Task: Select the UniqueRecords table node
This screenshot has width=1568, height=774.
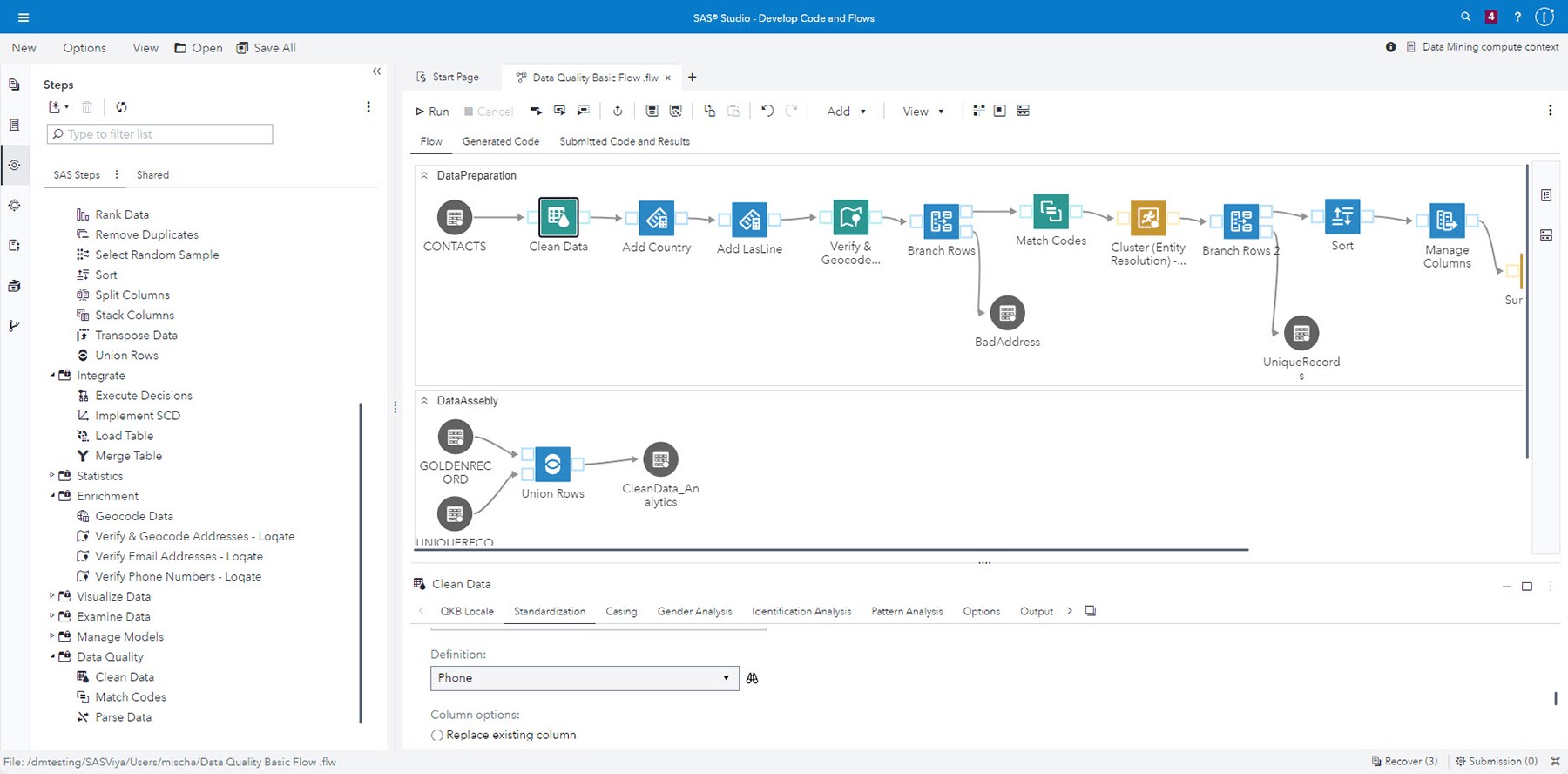Action: [x=1301, y=333]
